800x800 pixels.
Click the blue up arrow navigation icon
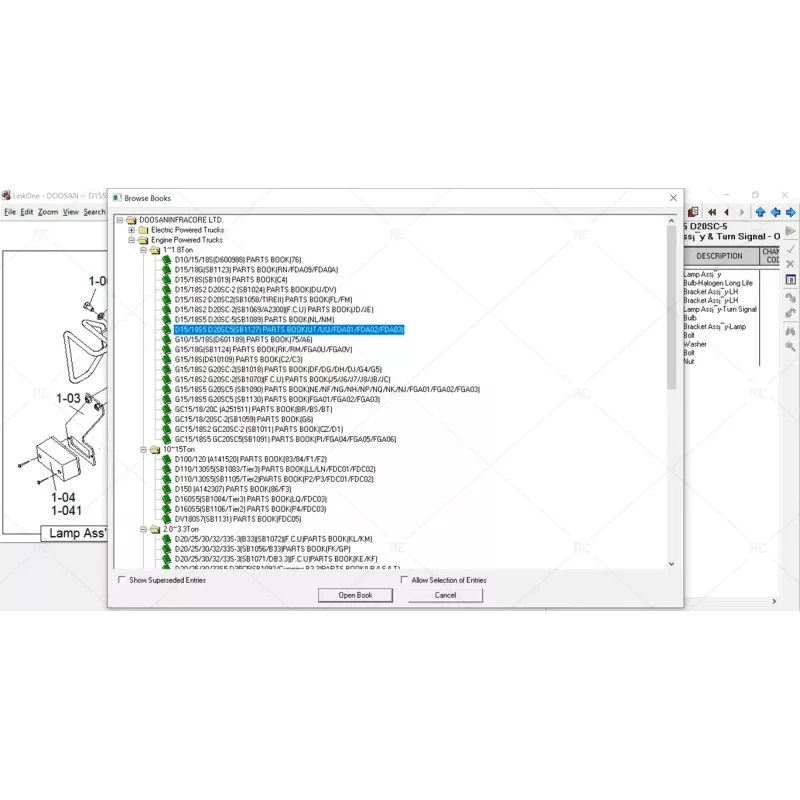pos(760,212)
